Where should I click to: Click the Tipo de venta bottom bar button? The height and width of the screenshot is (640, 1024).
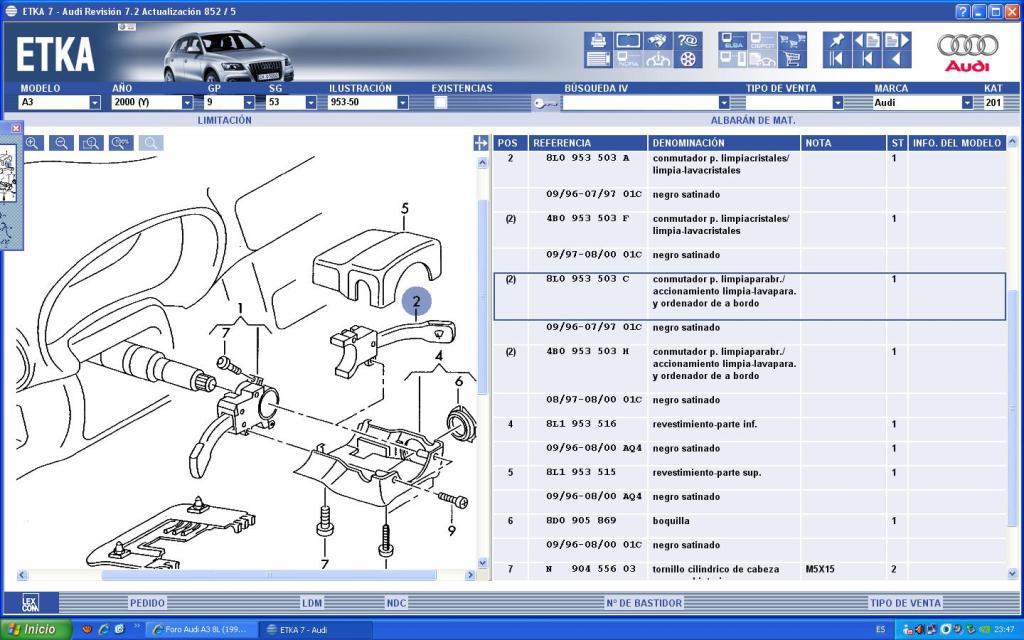tap(905, 603)
